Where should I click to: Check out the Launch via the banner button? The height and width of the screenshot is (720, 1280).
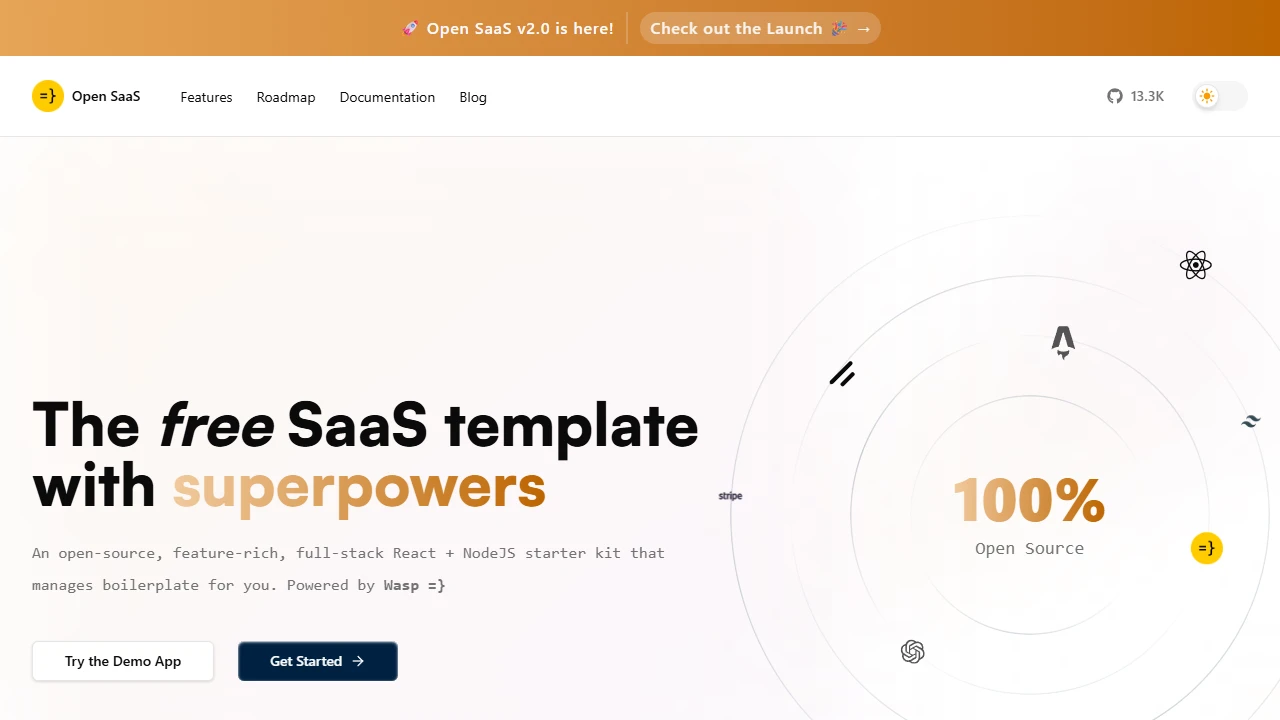click(759, 28)
